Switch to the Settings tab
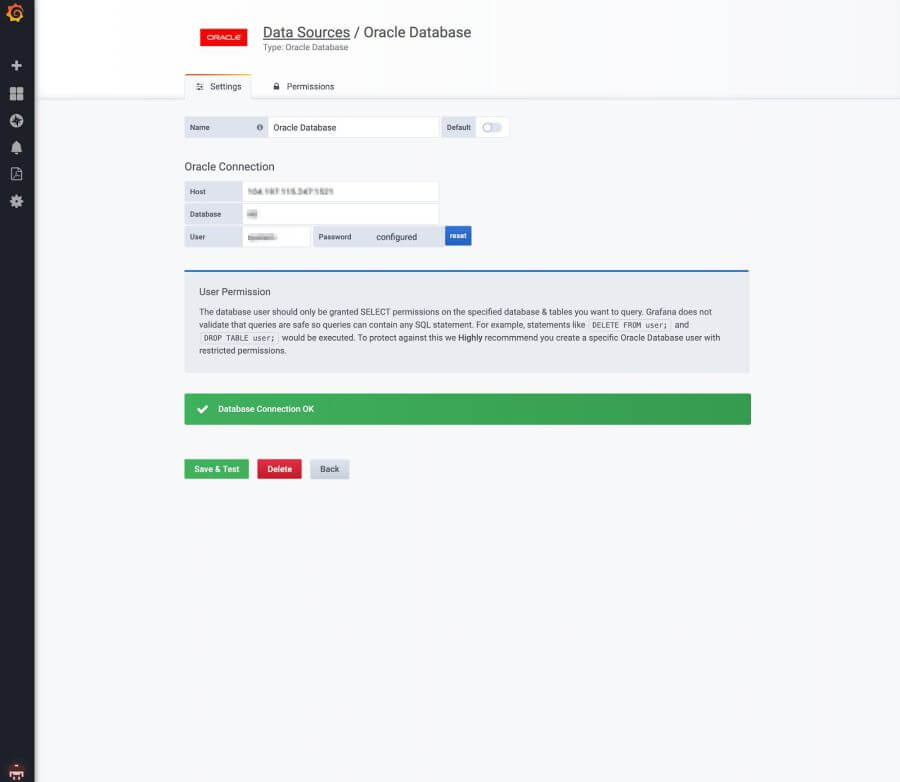The width and height of the screenshot is (900, 782). pos(218,87)
